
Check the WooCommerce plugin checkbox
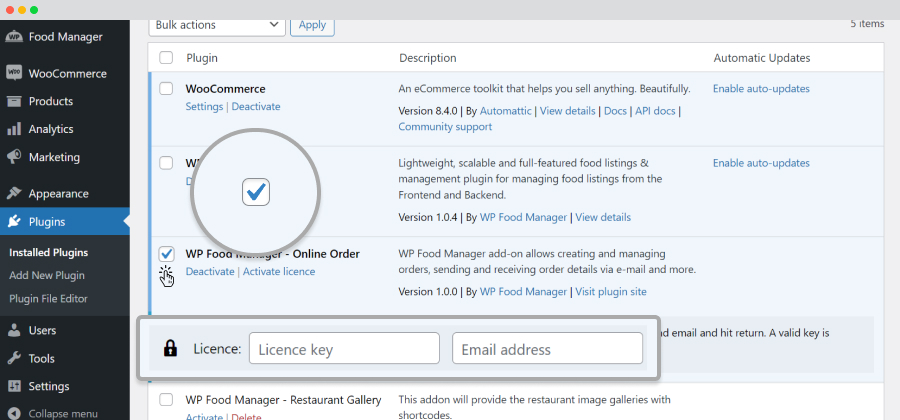tap(166, 88)
